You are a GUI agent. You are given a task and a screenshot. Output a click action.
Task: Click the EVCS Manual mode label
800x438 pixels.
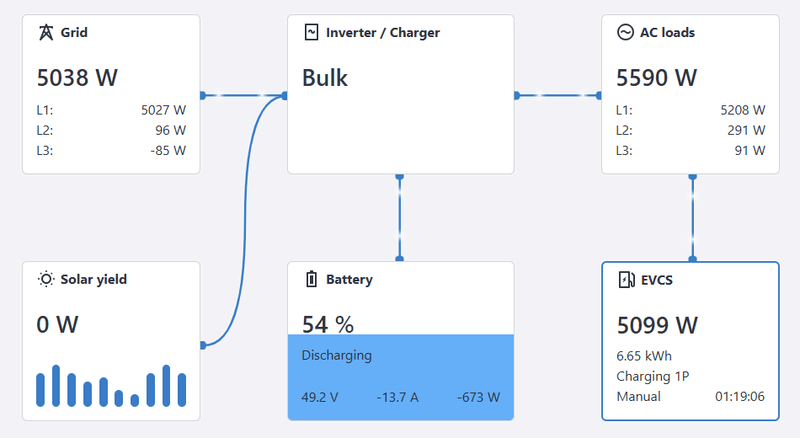[x=638, y=396]
